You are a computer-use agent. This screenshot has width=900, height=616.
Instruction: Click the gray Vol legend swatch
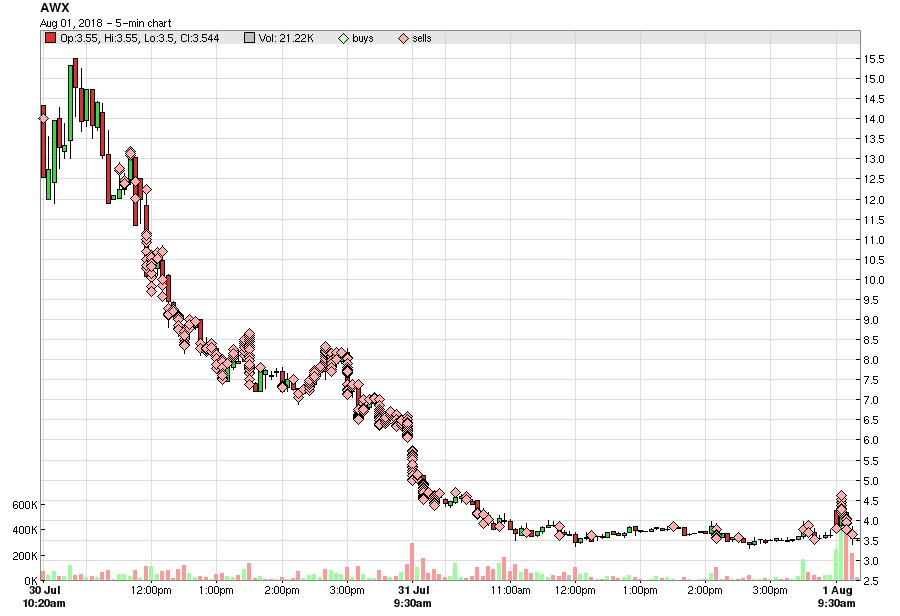tap(249, 38)
